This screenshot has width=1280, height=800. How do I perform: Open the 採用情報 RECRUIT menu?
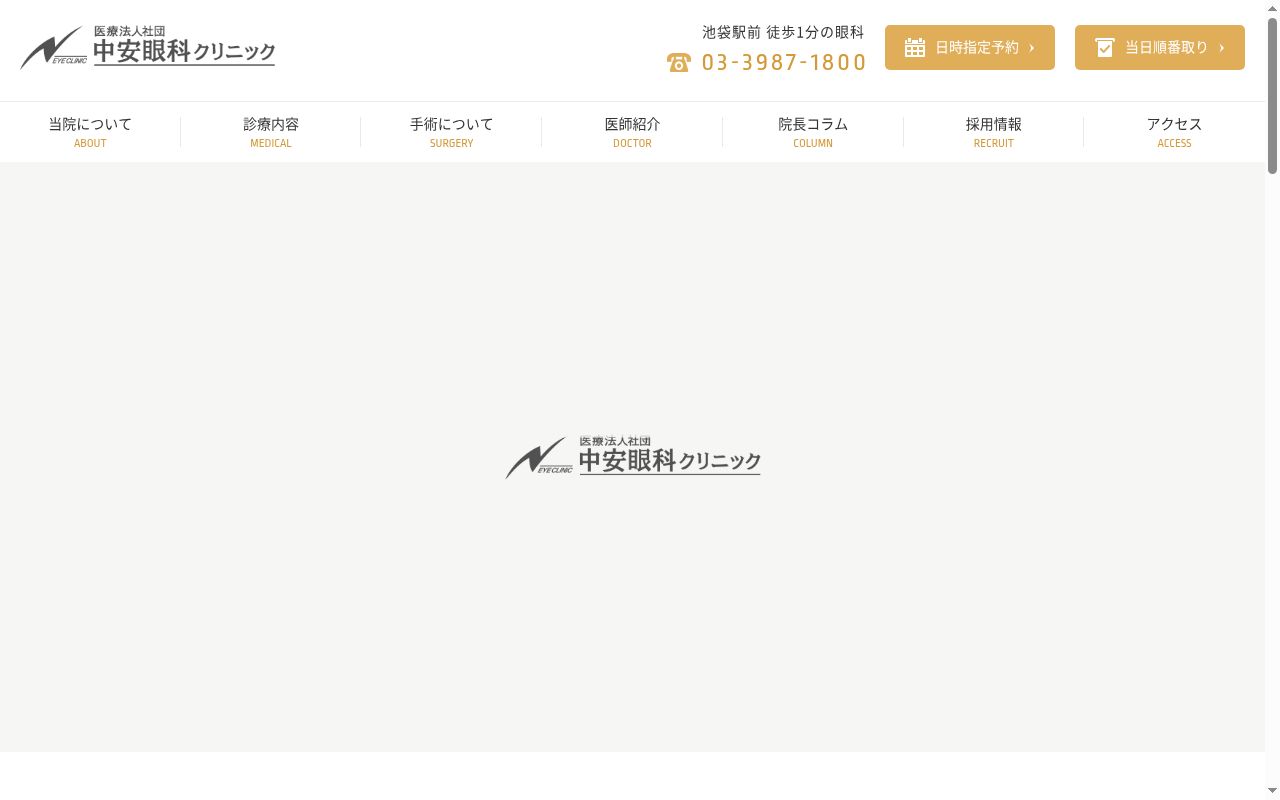click(x=994, y=132)
